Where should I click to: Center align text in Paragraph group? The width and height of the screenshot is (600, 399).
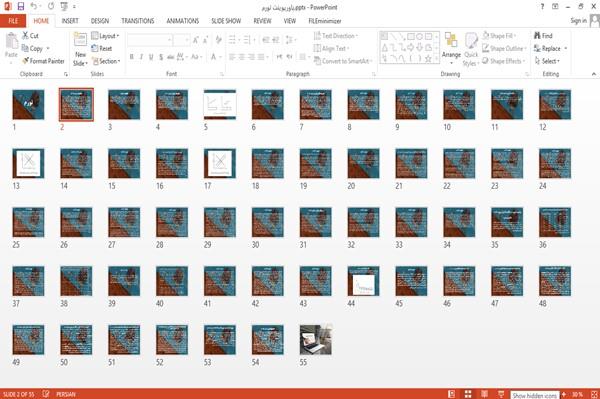[242, 57]
